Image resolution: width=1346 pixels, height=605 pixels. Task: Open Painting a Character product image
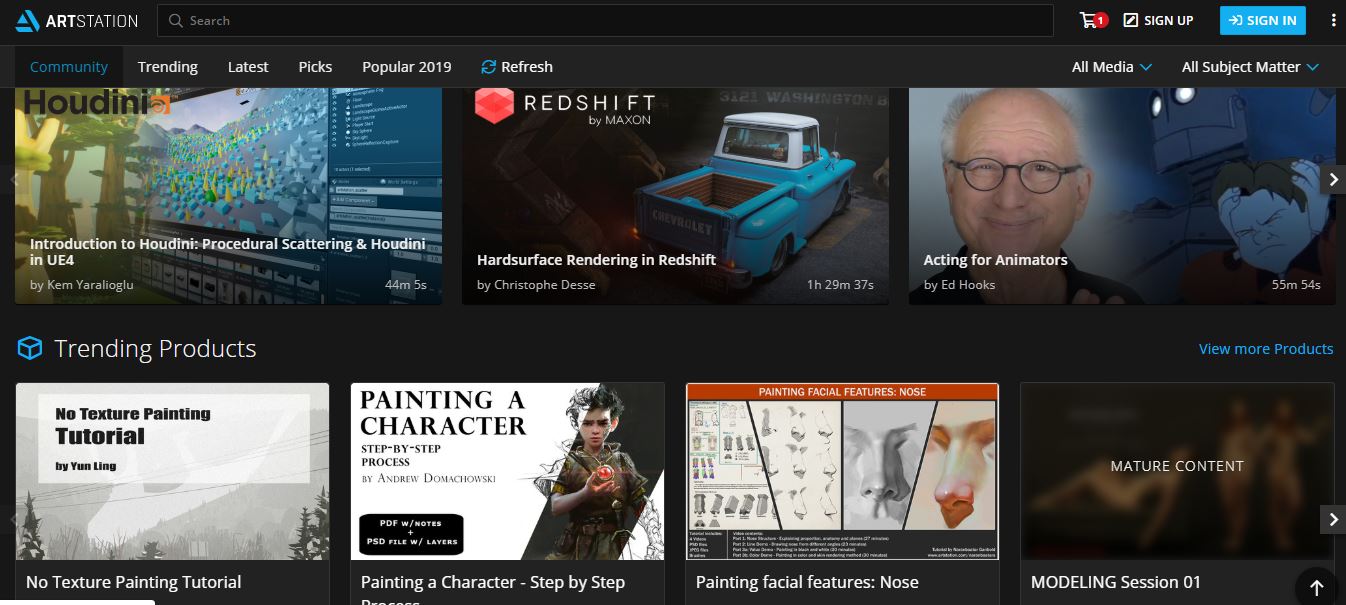[507, 471]
